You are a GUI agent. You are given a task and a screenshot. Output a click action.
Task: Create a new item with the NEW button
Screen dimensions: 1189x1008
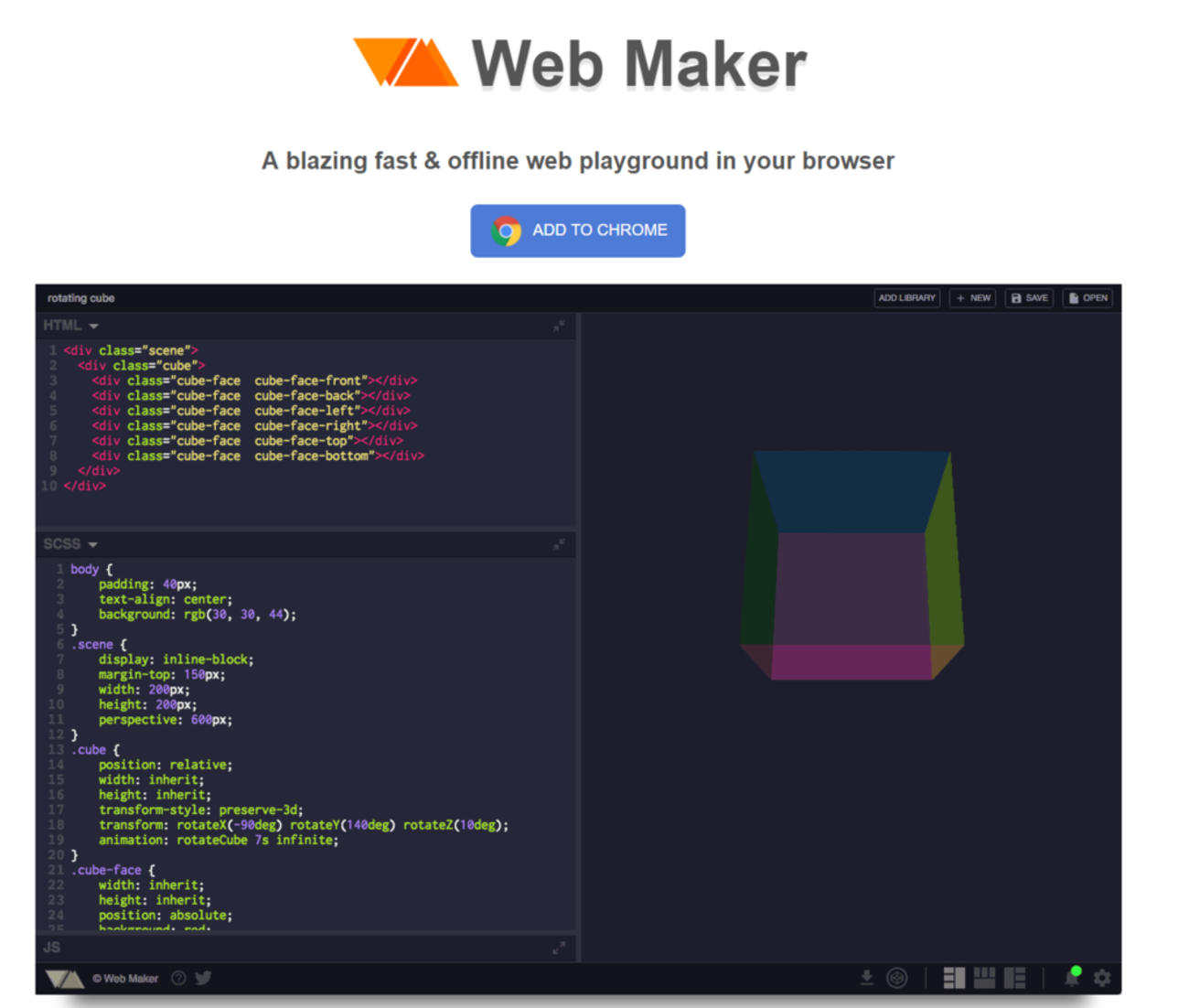point(972,298)
